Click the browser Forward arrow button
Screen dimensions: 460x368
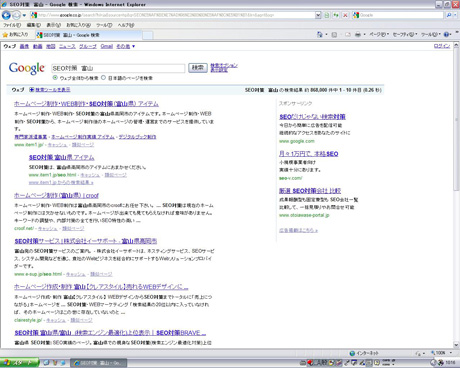pyautogui.click(x=16, y=15)
